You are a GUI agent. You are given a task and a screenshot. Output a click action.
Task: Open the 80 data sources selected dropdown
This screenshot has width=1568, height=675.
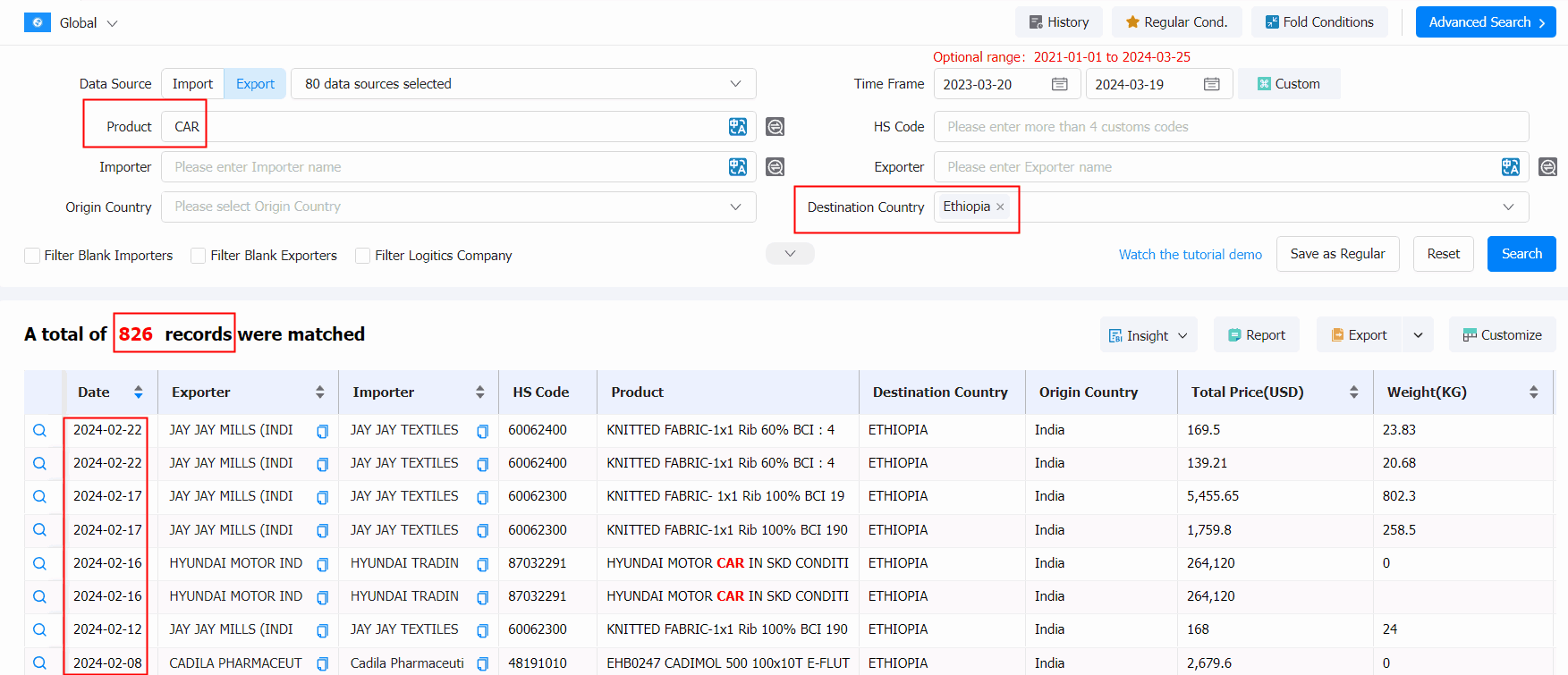[523, 84]
